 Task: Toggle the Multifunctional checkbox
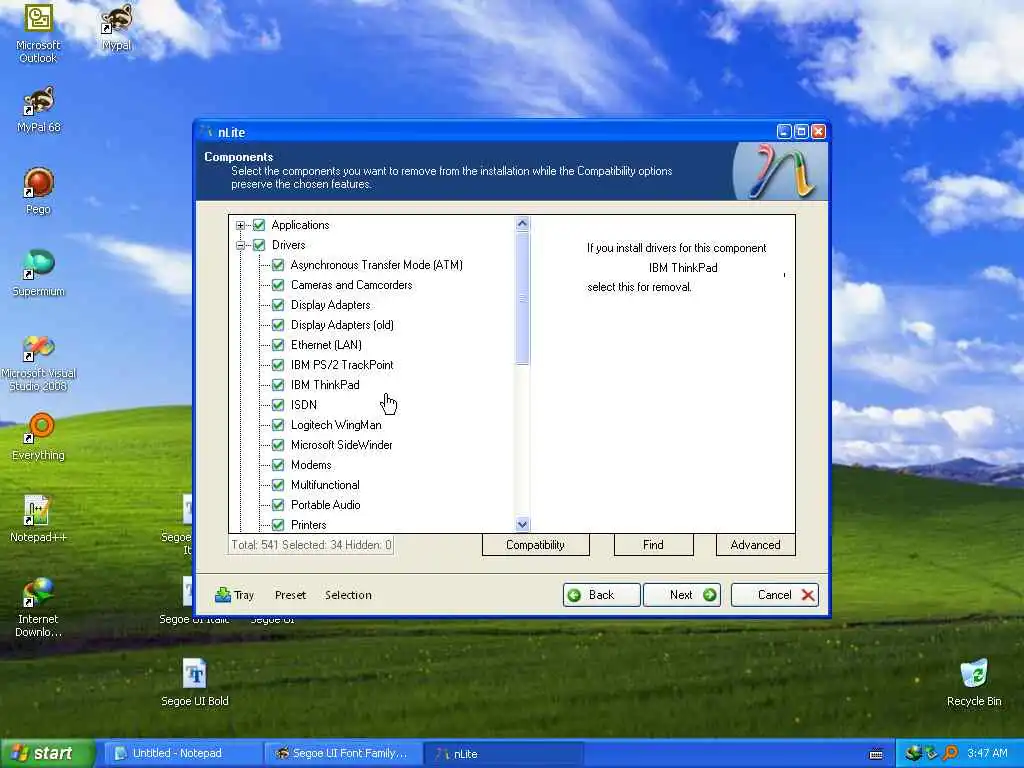(278, 485)
